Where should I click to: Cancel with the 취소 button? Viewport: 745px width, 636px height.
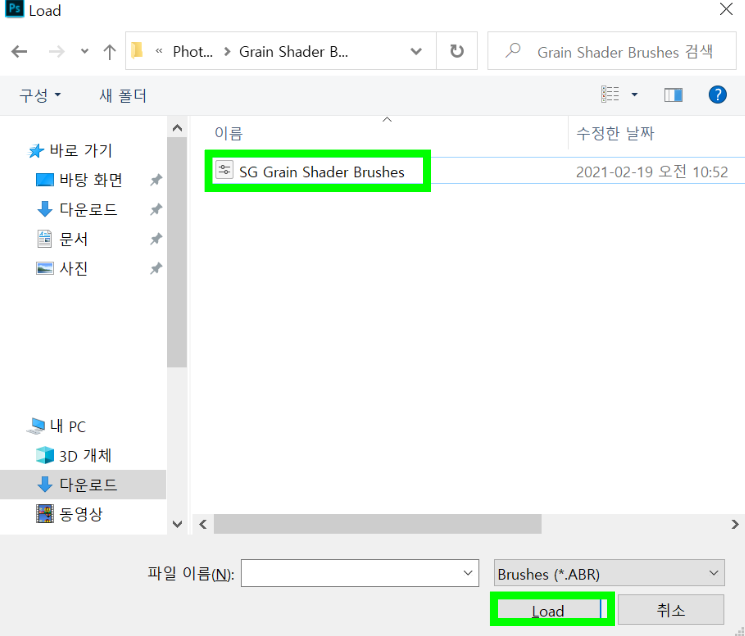click(x=671, y=610)
